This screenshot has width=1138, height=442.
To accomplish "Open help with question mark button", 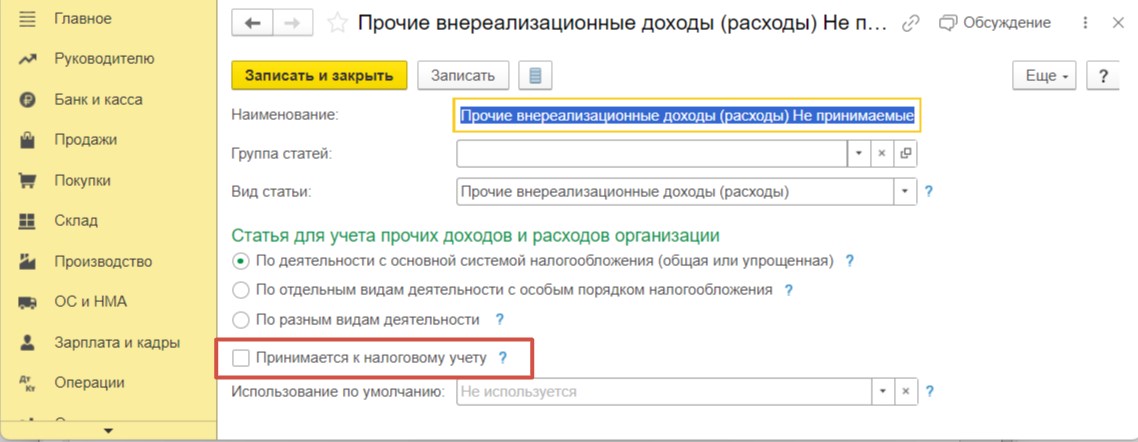I will [1104, 75].
